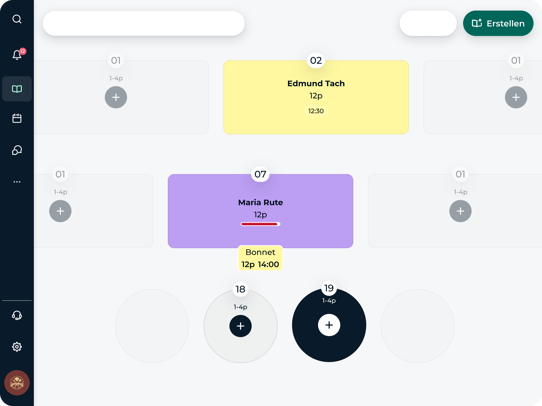Click the red progress bar under Maria Rute

tap(260, 224)
